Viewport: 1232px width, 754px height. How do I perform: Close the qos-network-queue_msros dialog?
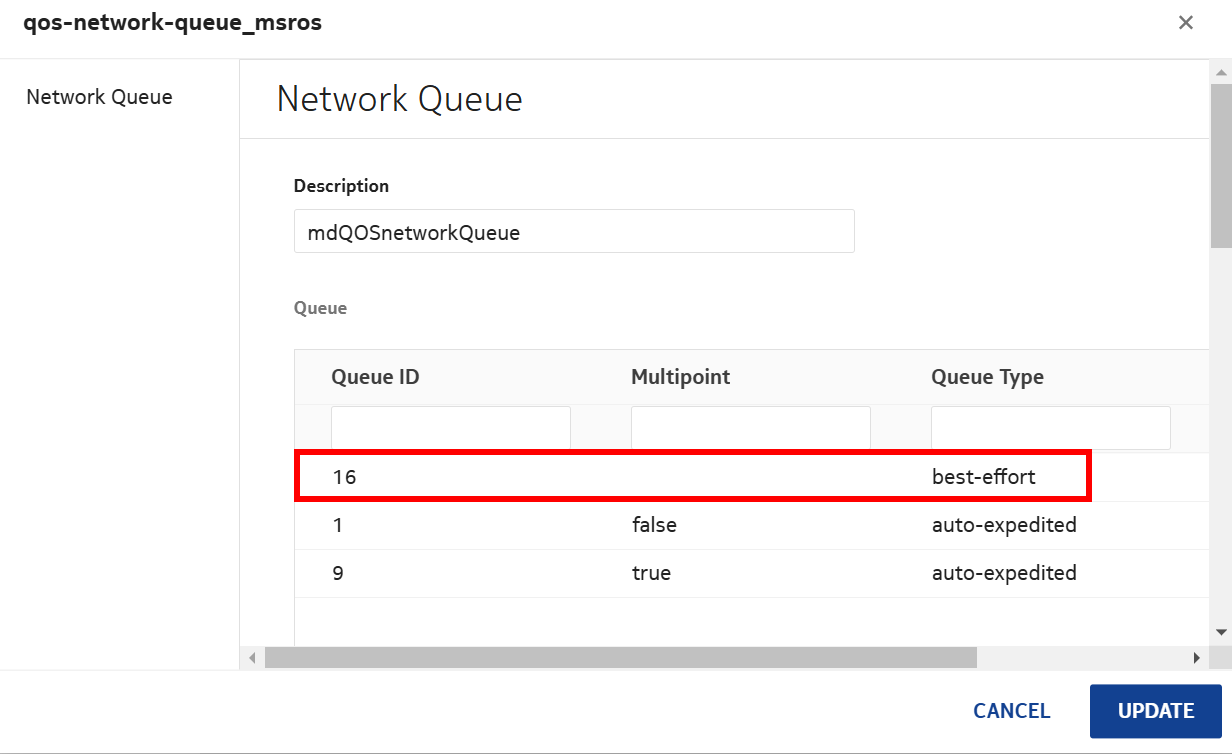[x=1185, y=23]
